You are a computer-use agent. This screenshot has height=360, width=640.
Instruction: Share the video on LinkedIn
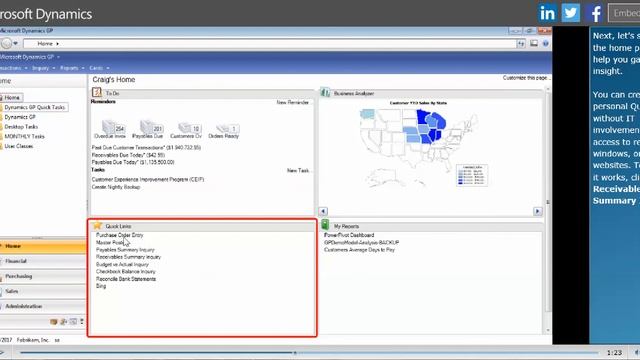547,13
